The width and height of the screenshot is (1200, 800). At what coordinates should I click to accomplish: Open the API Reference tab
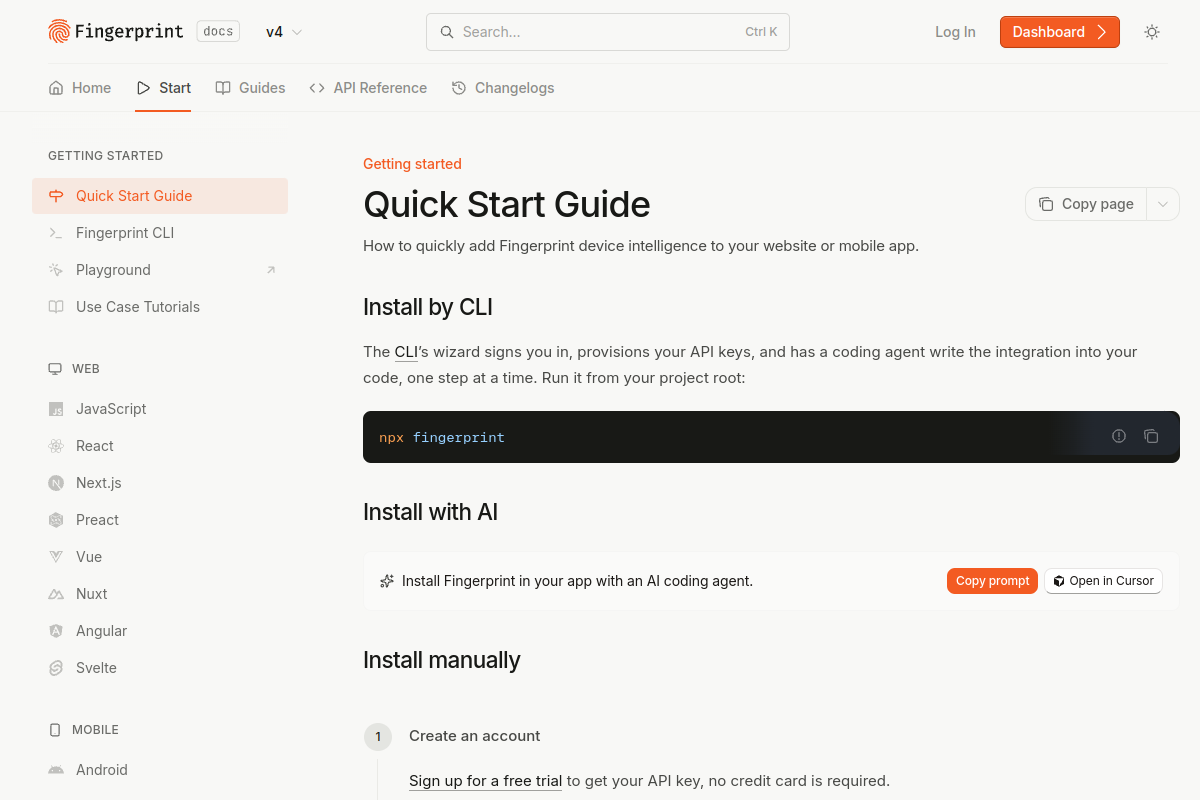[x=368, y=88]
